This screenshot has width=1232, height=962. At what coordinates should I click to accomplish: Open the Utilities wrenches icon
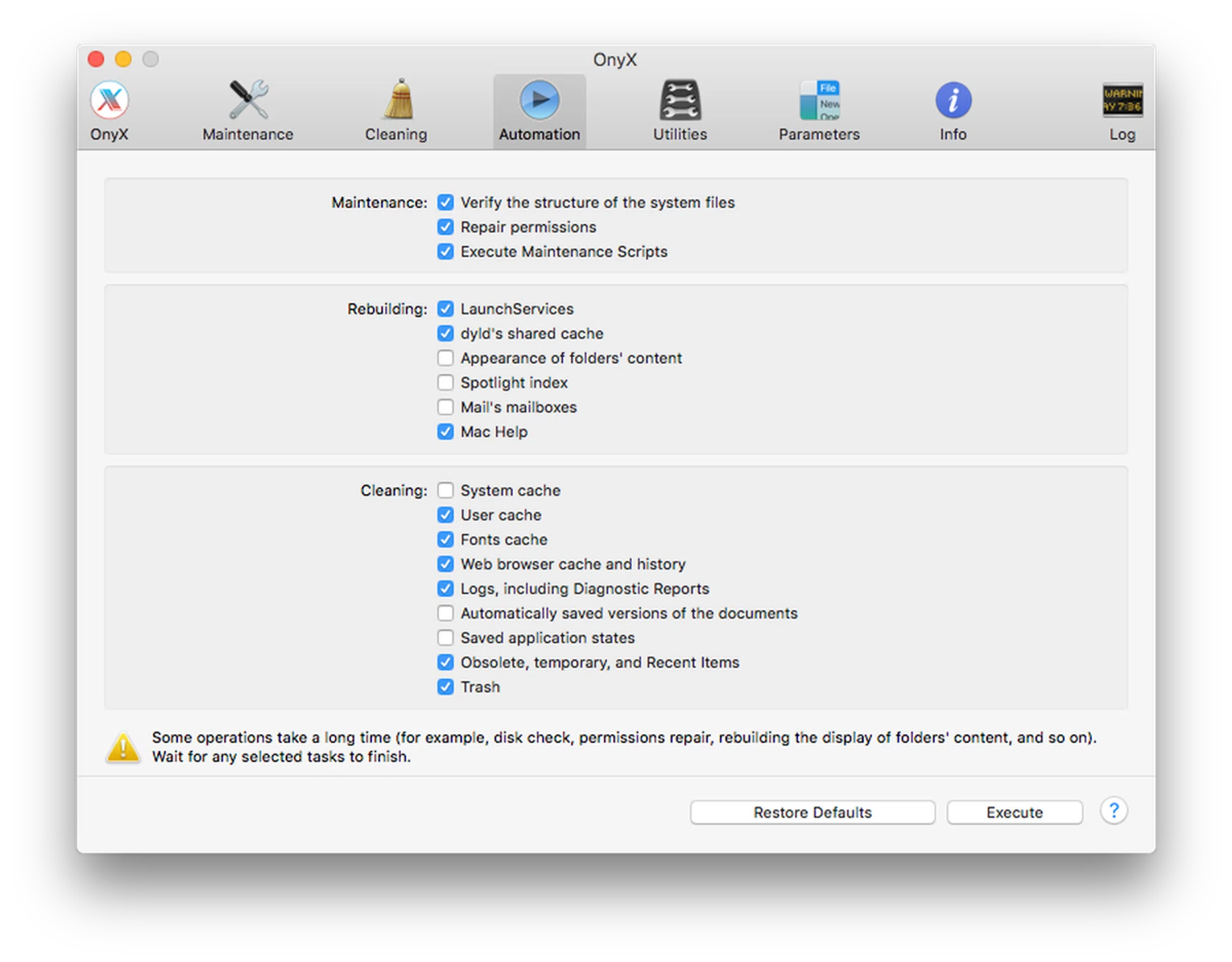(x=680, y=100)
